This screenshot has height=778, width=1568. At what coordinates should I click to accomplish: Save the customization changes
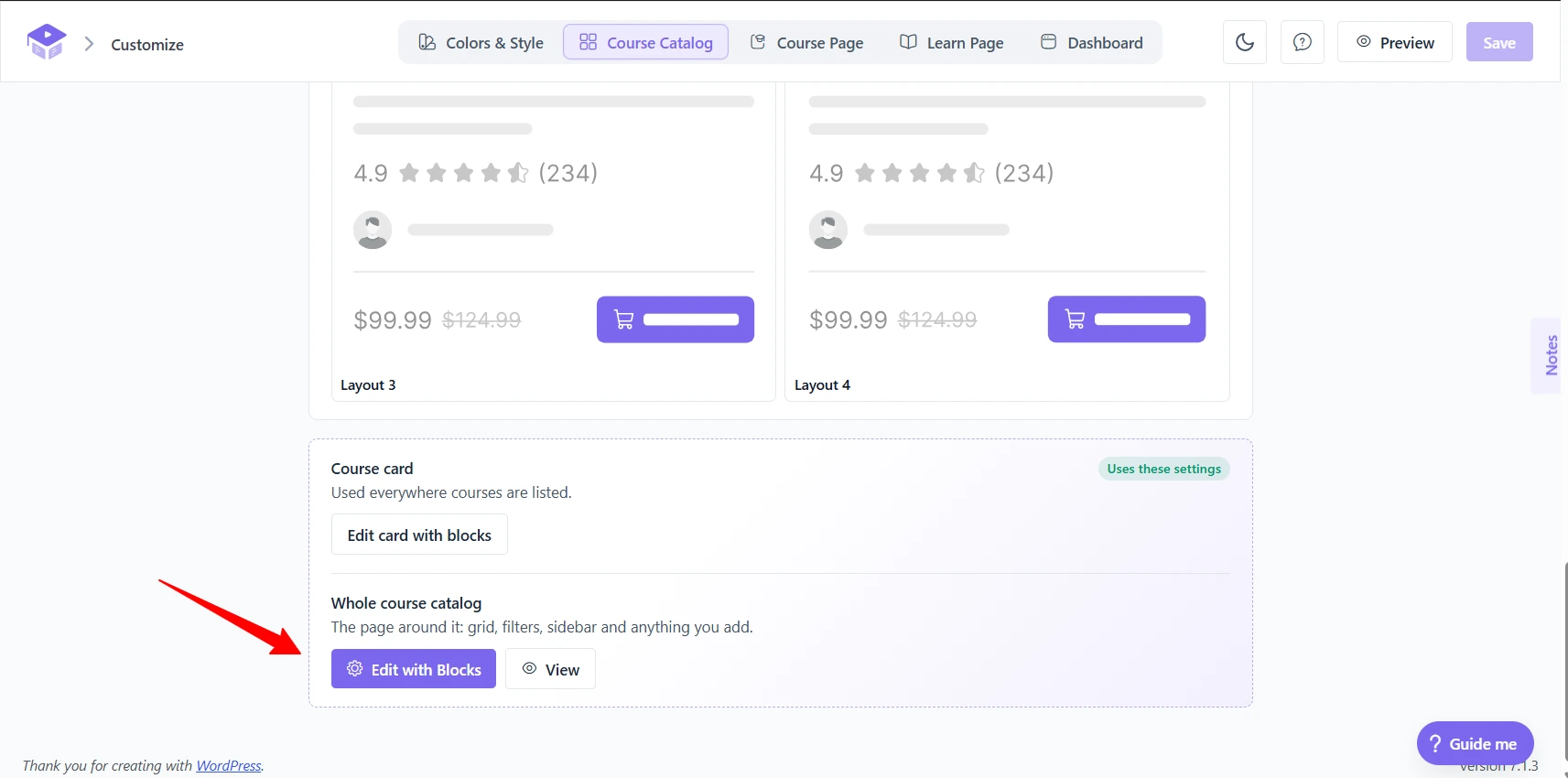pyautogui.click(x=1499, y=42)
